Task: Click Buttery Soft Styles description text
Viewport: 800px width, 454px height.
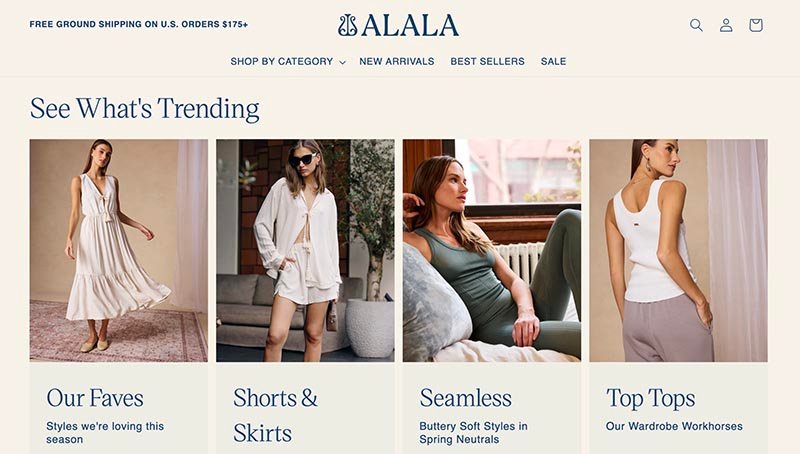Action: coord(473,433)
